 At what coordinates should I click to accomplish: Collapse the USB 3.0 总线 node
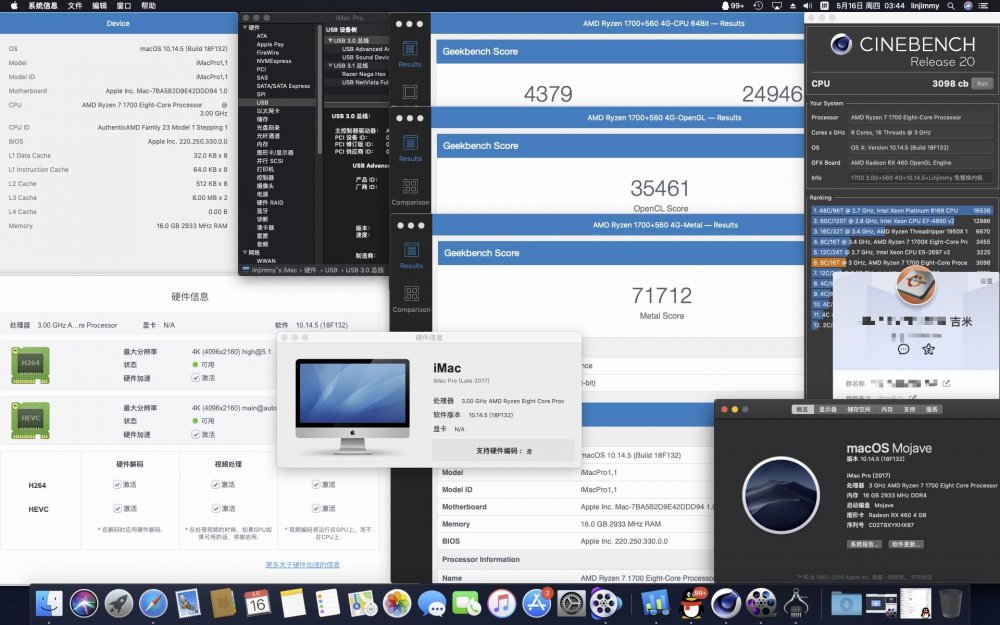pos(330,40)
